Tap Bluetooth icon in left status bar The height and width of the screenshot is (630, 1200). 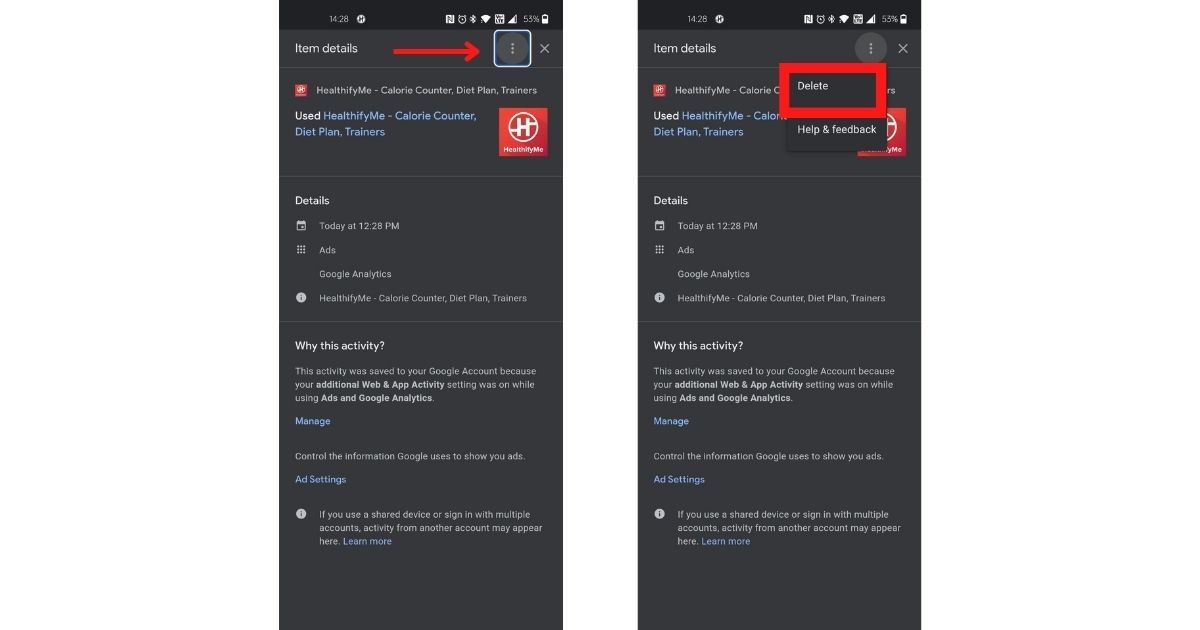[473, 19]
